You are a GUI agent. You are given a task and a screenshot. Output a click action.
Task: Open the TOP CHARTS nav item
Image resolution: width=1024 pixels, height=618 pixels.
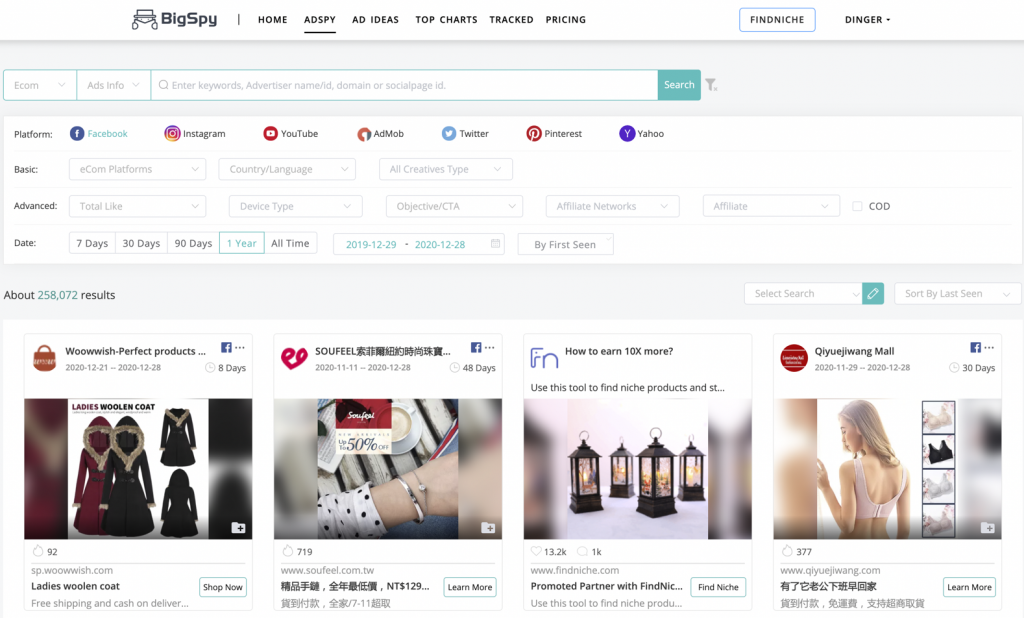(x=447, y=20)
